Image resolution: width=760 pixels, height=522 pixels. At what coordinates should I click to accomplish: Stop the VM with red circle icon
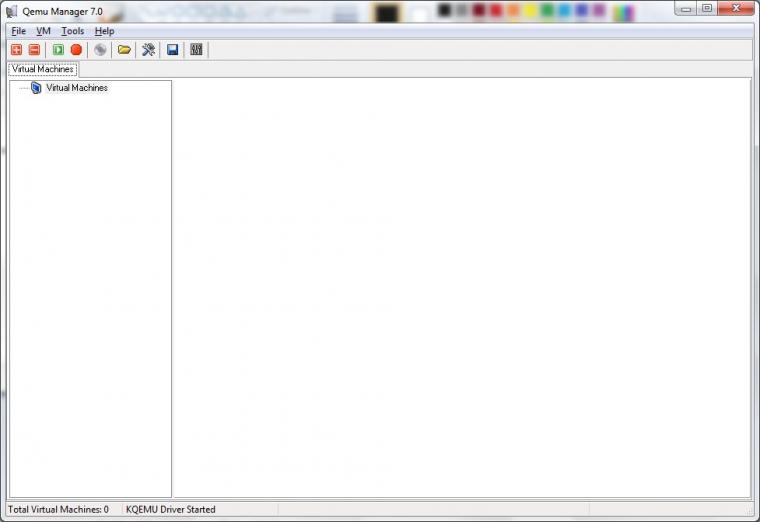click(x=76, y=50)
